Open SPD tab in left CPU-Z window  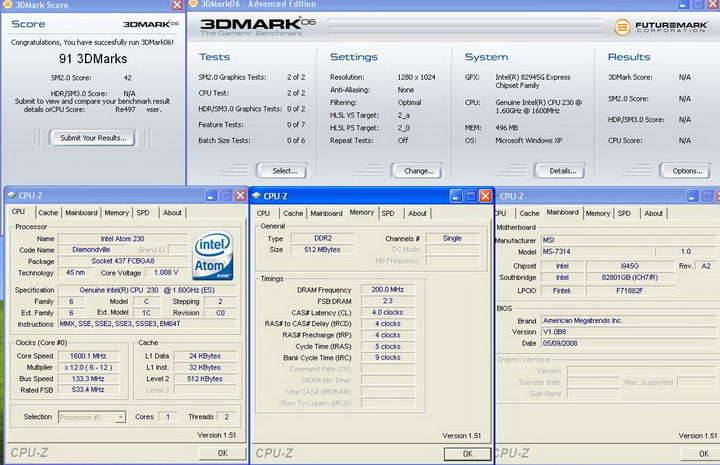[x=143, y=213]
